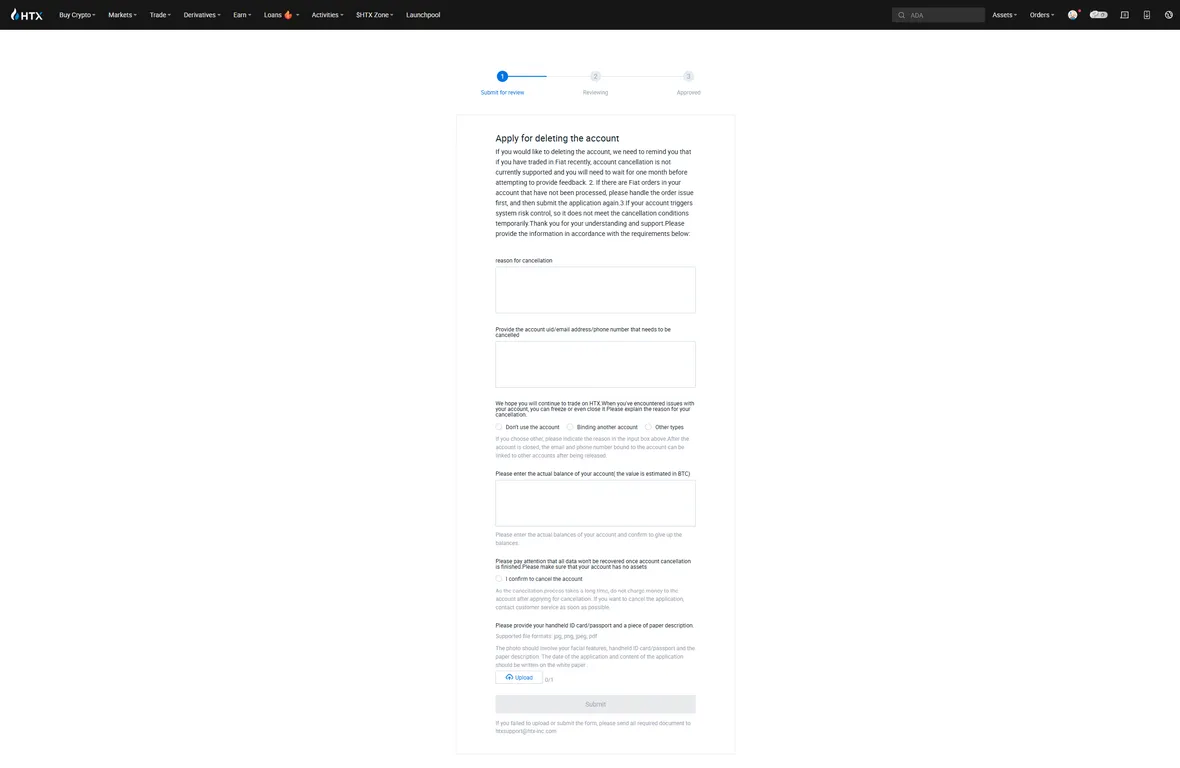Click the "Apply for deleting the account" heading
This screenshot has height=768, width=1180.
(x=557, y=138)
